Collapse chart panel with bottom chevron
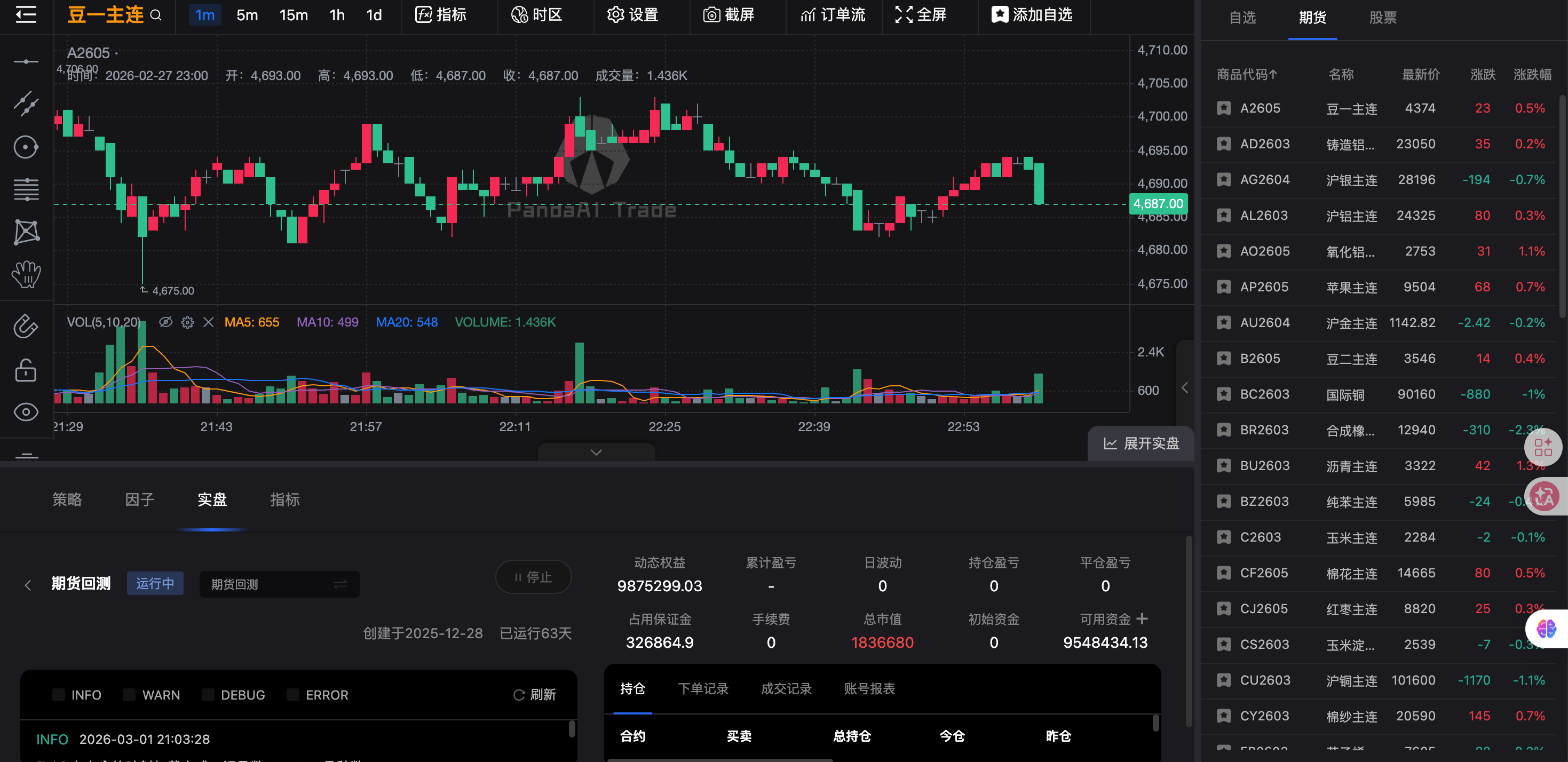This screenshot has height=762, width=1568. (597, 452)
